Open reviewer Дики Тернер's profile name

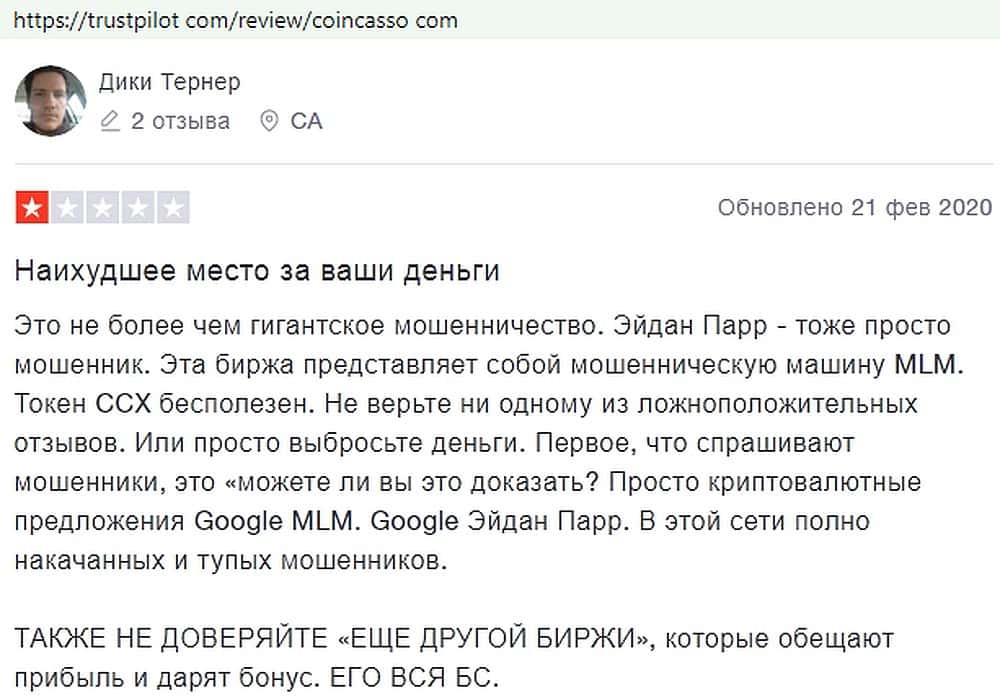(x=170, y=82)
